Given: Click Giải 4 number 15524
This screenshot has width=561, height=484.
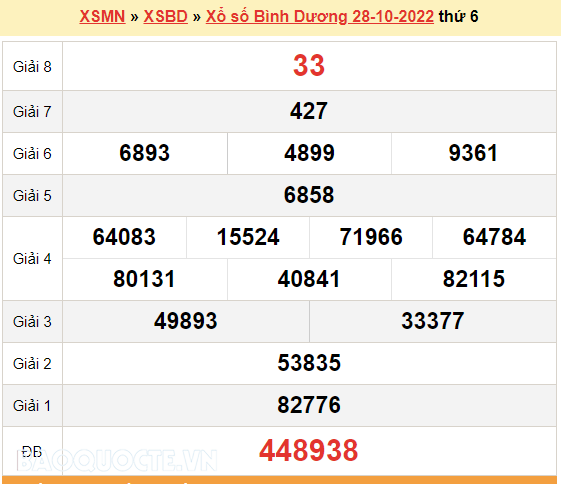Looking at the screenshot, I should [248, 237].
